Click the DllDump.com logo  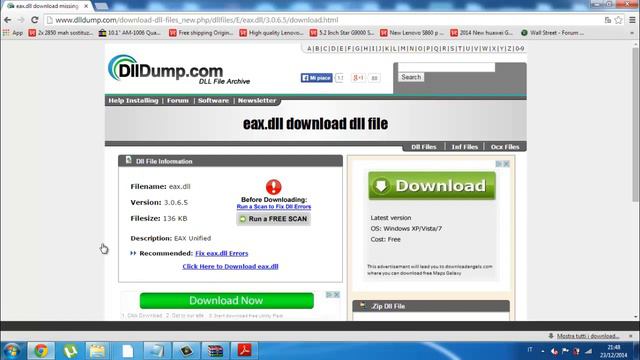coord(178,70)
